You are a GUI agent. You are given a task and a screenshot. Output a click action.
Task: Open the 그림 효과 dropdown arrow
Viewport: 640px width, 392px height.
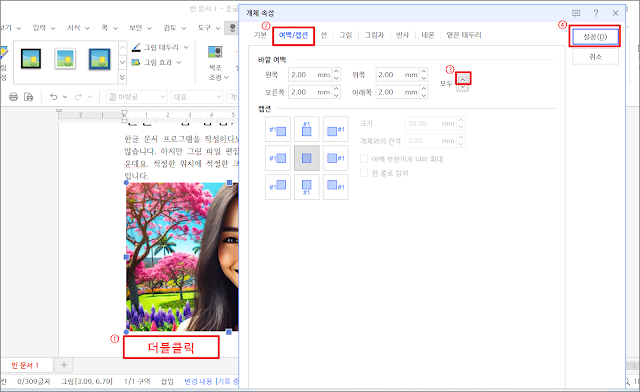pyautogui.click(x=179, y=62)
